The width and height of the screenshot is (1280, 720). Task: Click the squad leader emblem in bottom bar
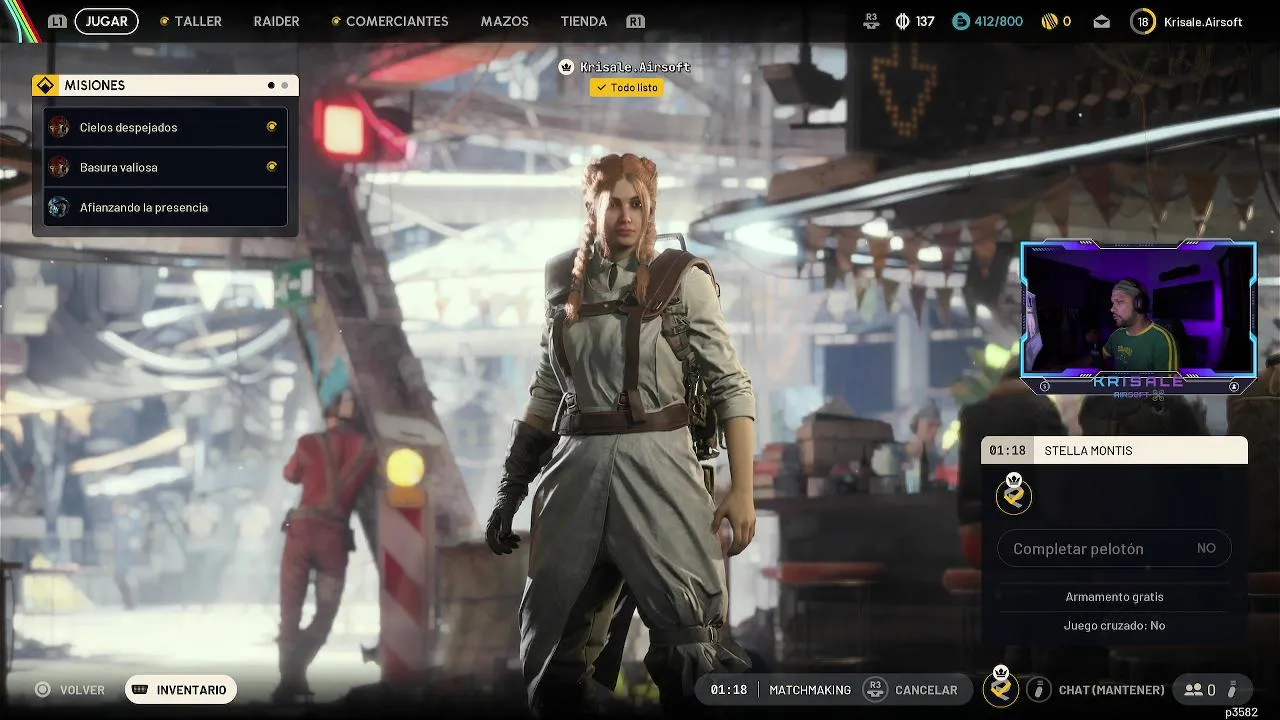1001,686
